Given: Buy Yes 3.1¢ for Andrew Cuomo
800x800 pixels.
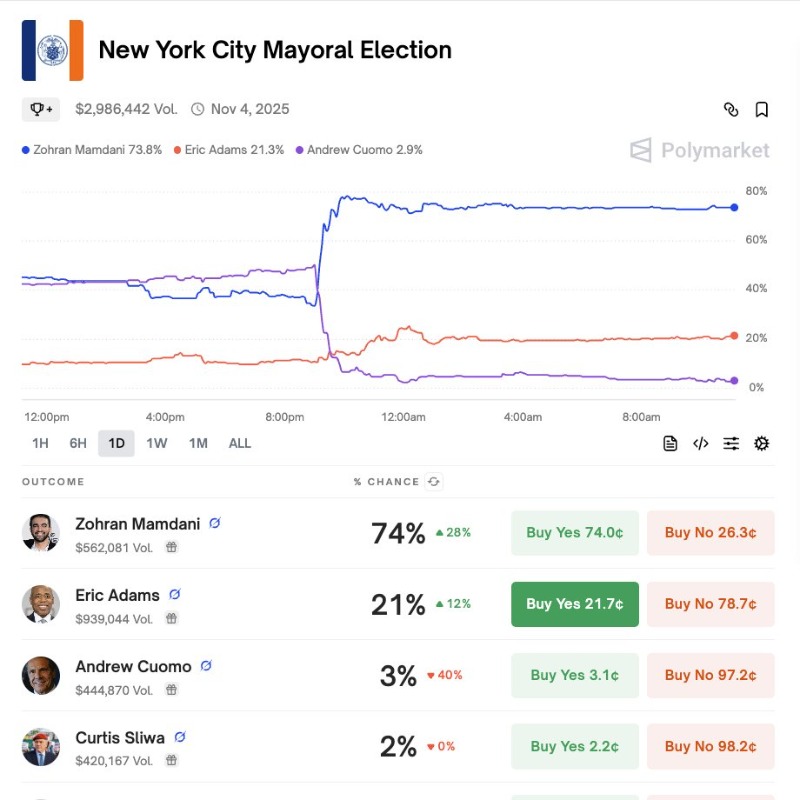Looking at the screenshot, I should point(574,675).
